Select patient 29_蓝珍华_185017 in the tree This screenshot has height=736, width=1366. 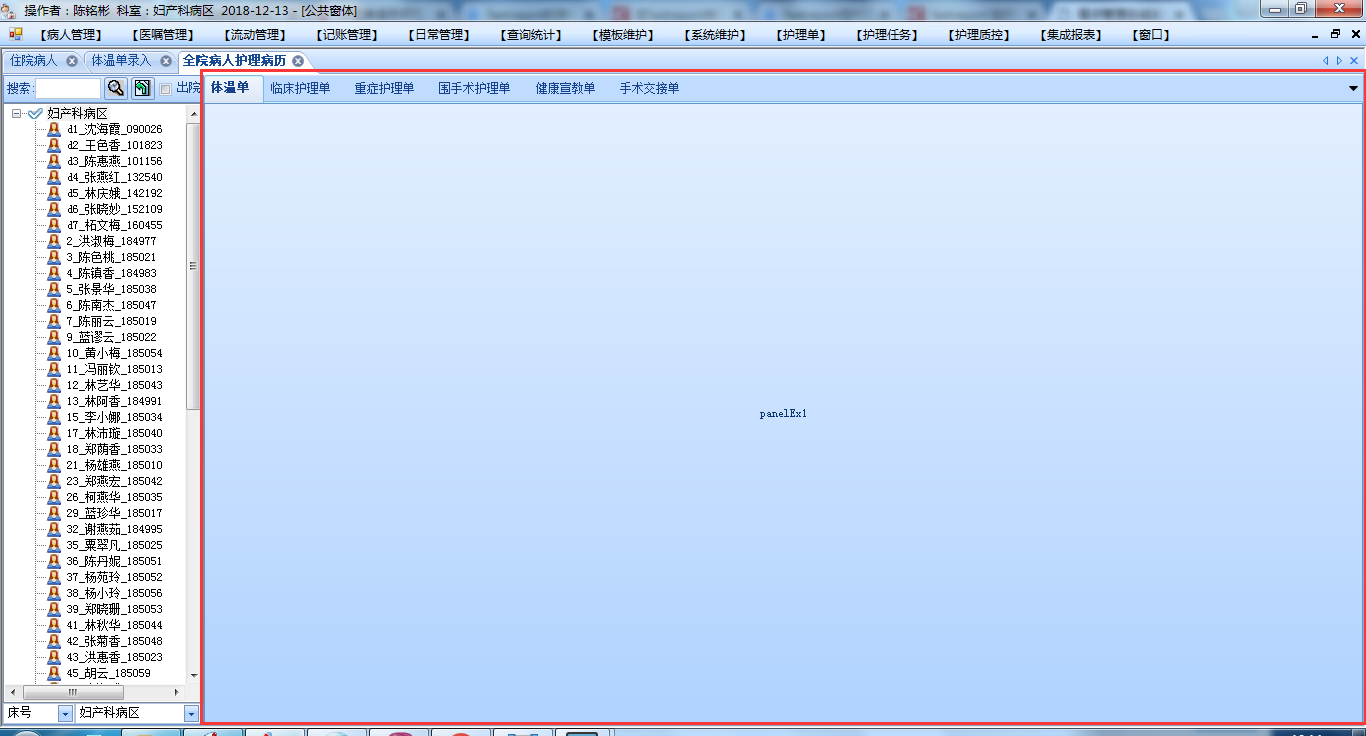tap(114, 513)
